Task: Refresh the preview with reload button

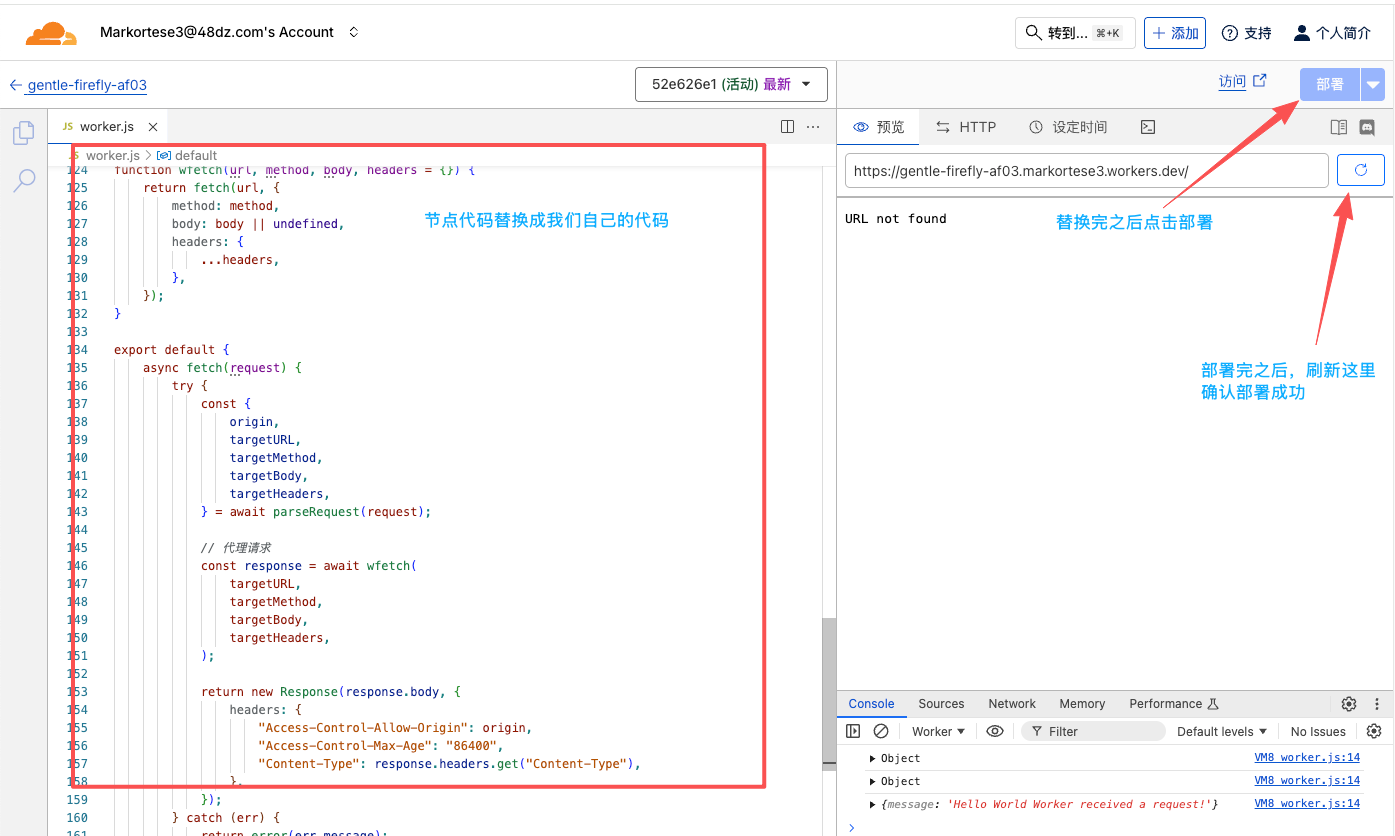Action: tap(1360, 170)
